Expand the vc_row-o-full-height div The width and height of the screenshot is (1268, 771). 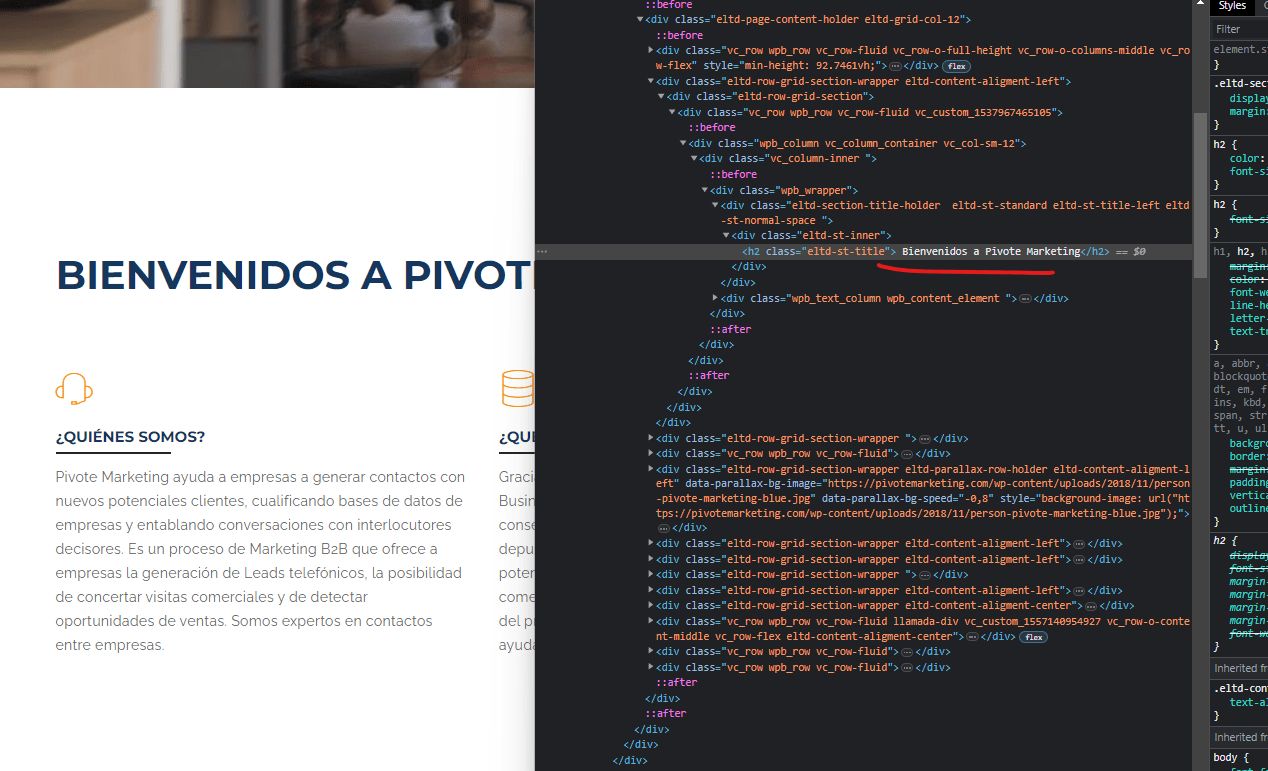[652, 50]
